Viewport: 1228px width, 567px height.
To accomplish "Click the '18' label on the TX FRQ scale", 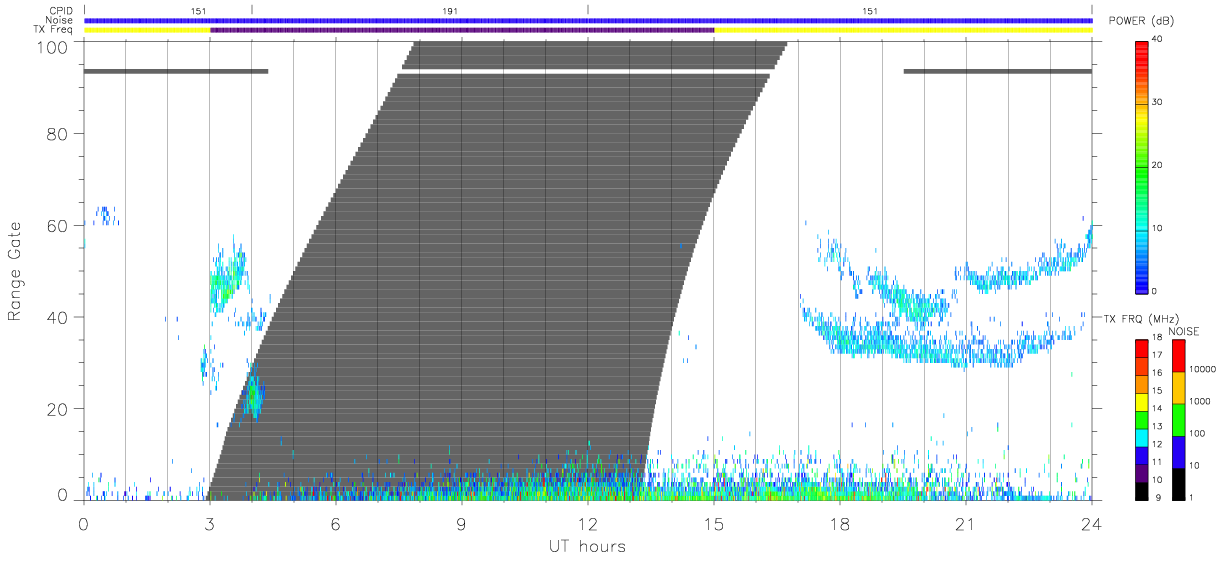I will tap(1157, 337).
